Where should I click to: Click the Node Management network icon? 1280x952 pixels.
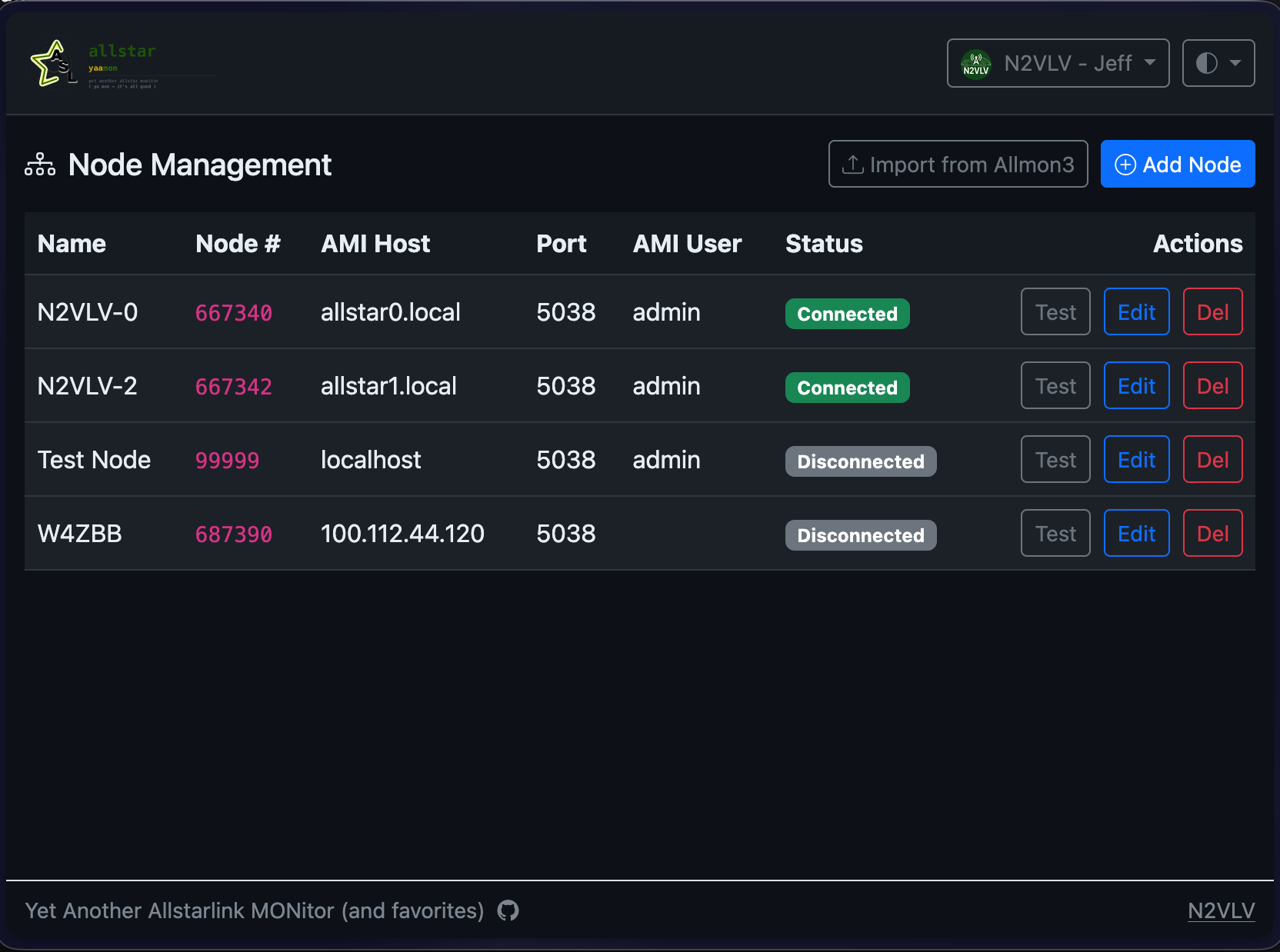coord(40,165)
